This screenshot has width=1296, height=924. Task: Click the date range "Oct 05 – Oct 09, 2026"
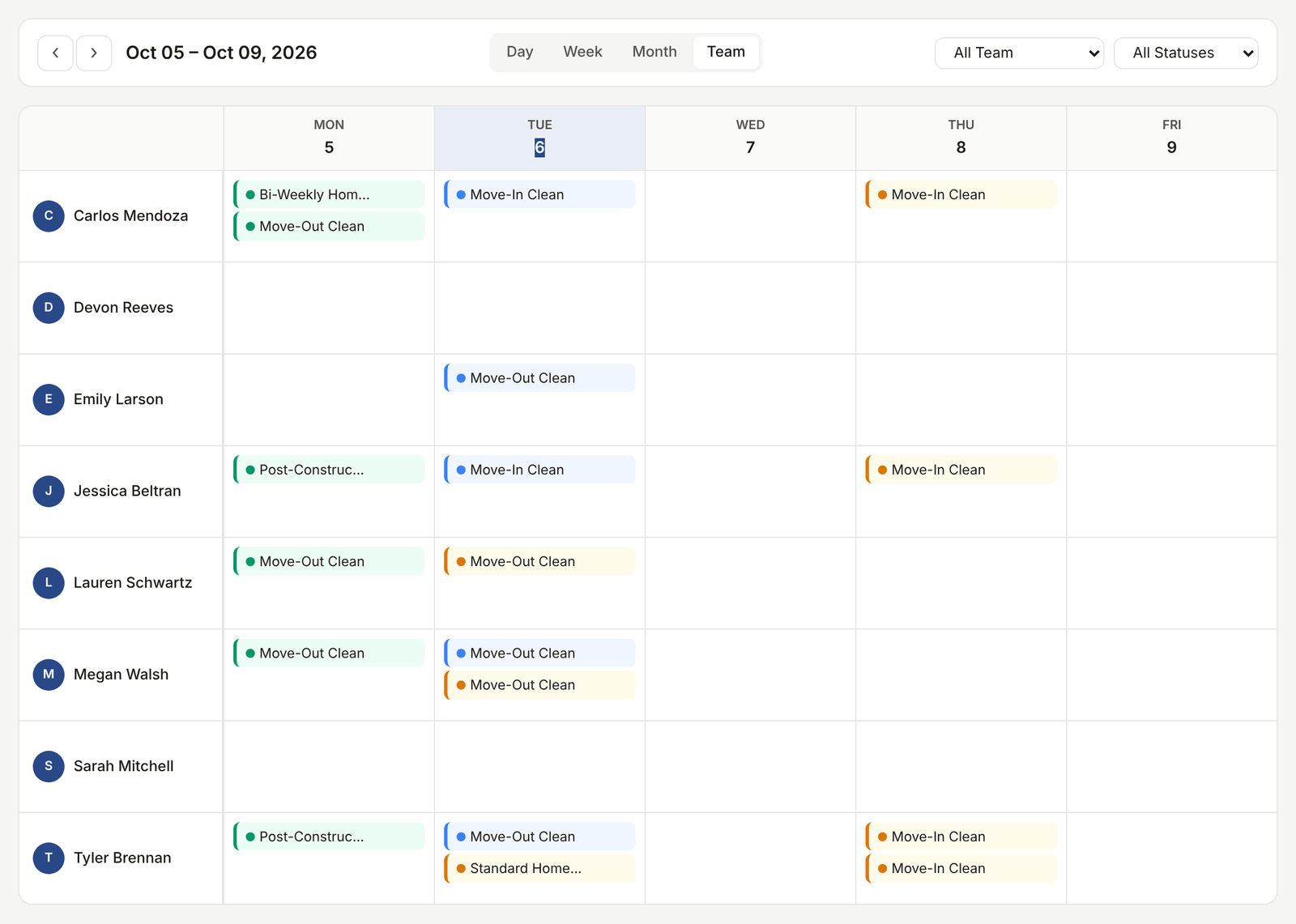221,53
